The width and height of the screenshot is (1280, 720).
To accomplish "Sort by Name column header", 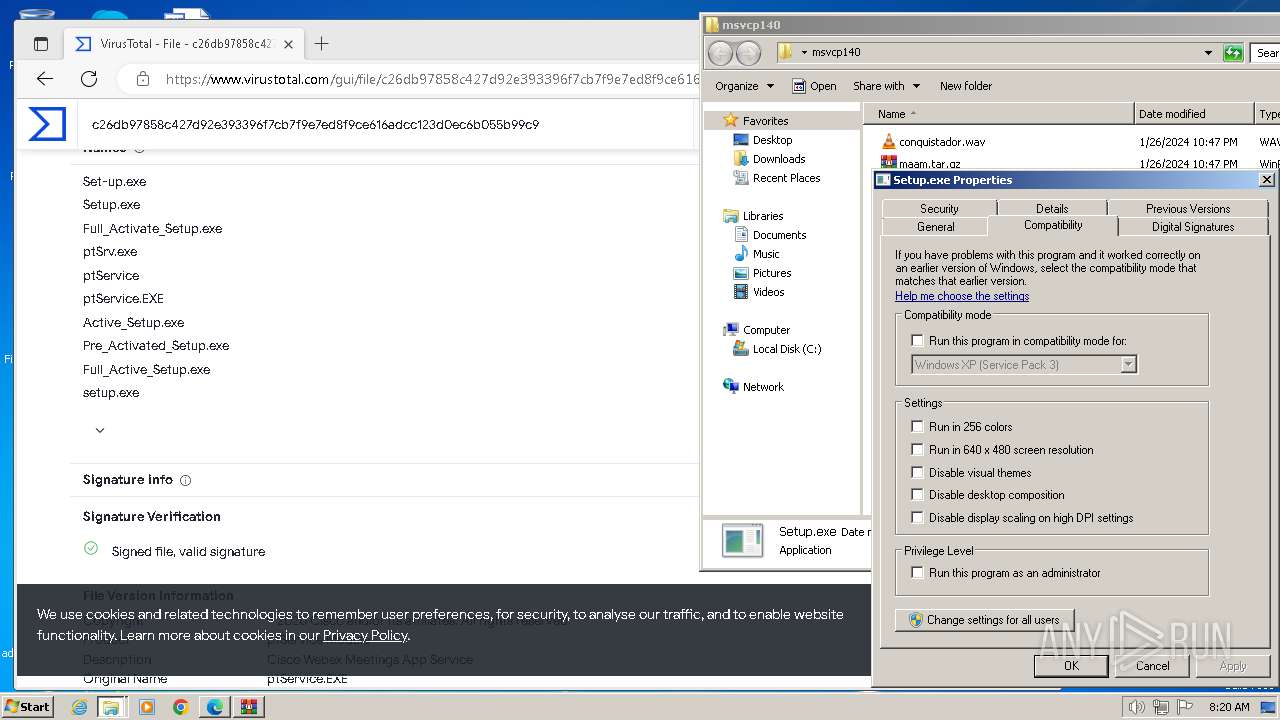I will click(999, 114).
